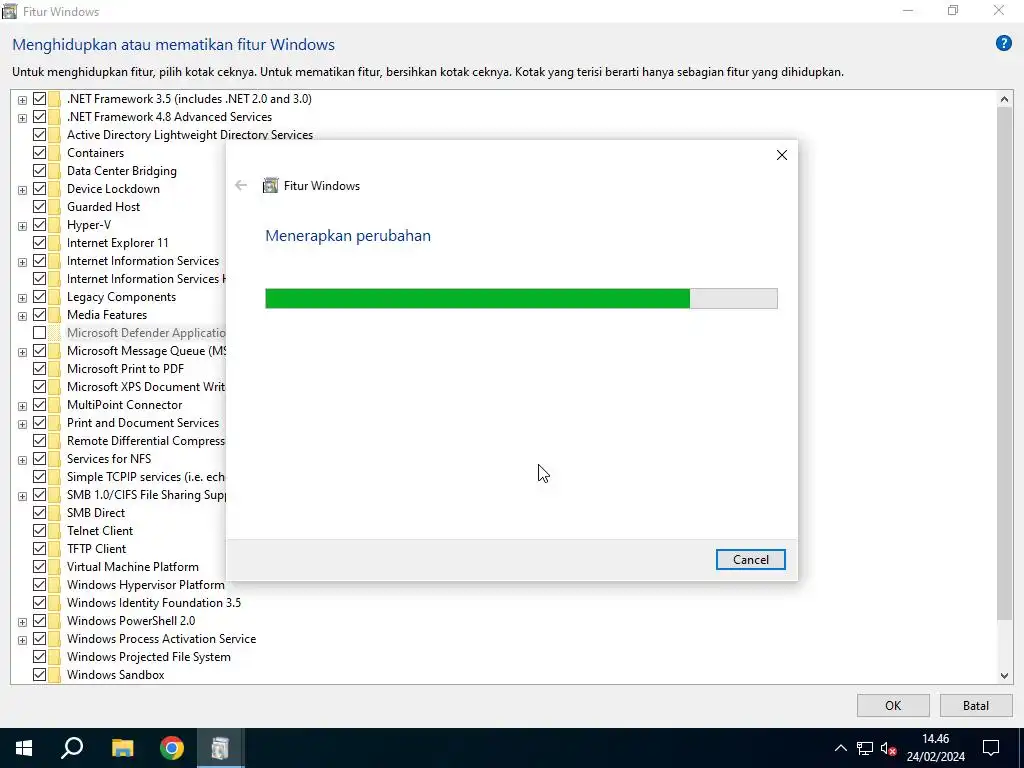Toggle Internet Explorer 11 checkbox

[39, 243]
